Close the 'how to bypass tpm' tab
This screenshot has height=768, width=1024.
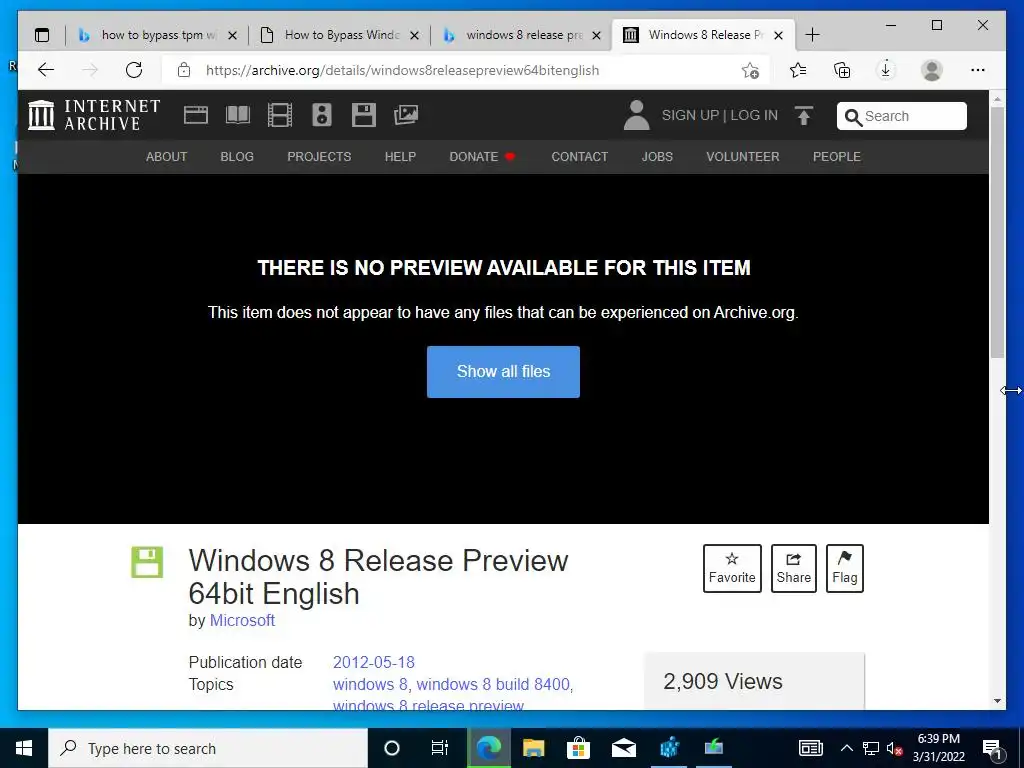pyautogui.click(x=232, y=35)
